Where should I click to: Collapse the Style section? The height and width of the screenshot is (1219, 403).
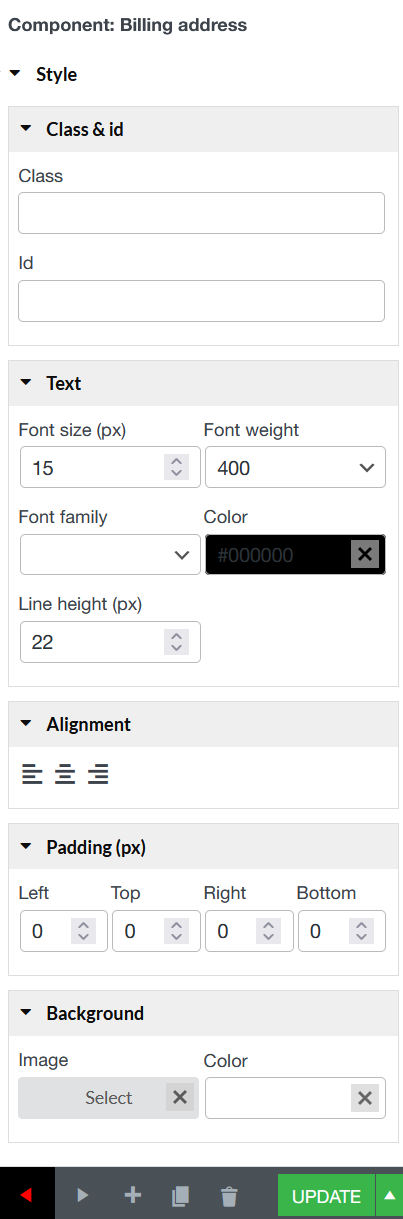15,74
